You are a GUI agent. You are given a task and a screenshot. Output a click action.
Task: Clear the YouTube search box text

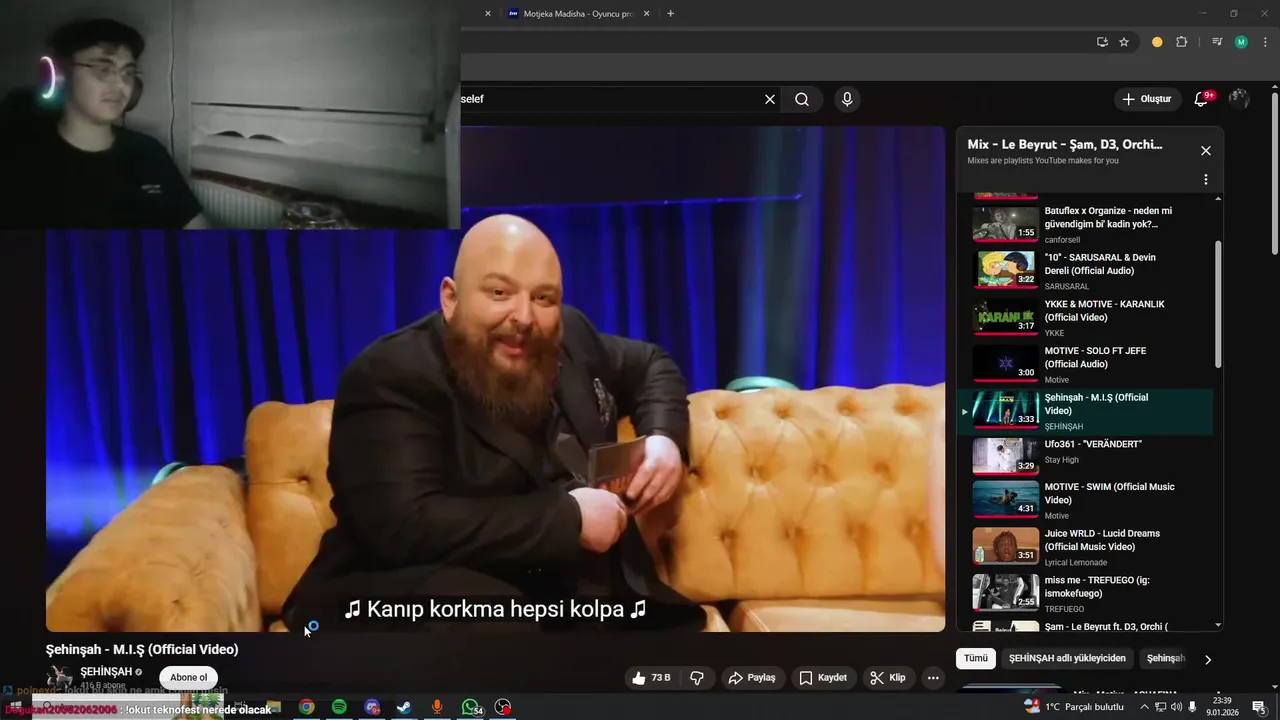(x=770, y=99)
